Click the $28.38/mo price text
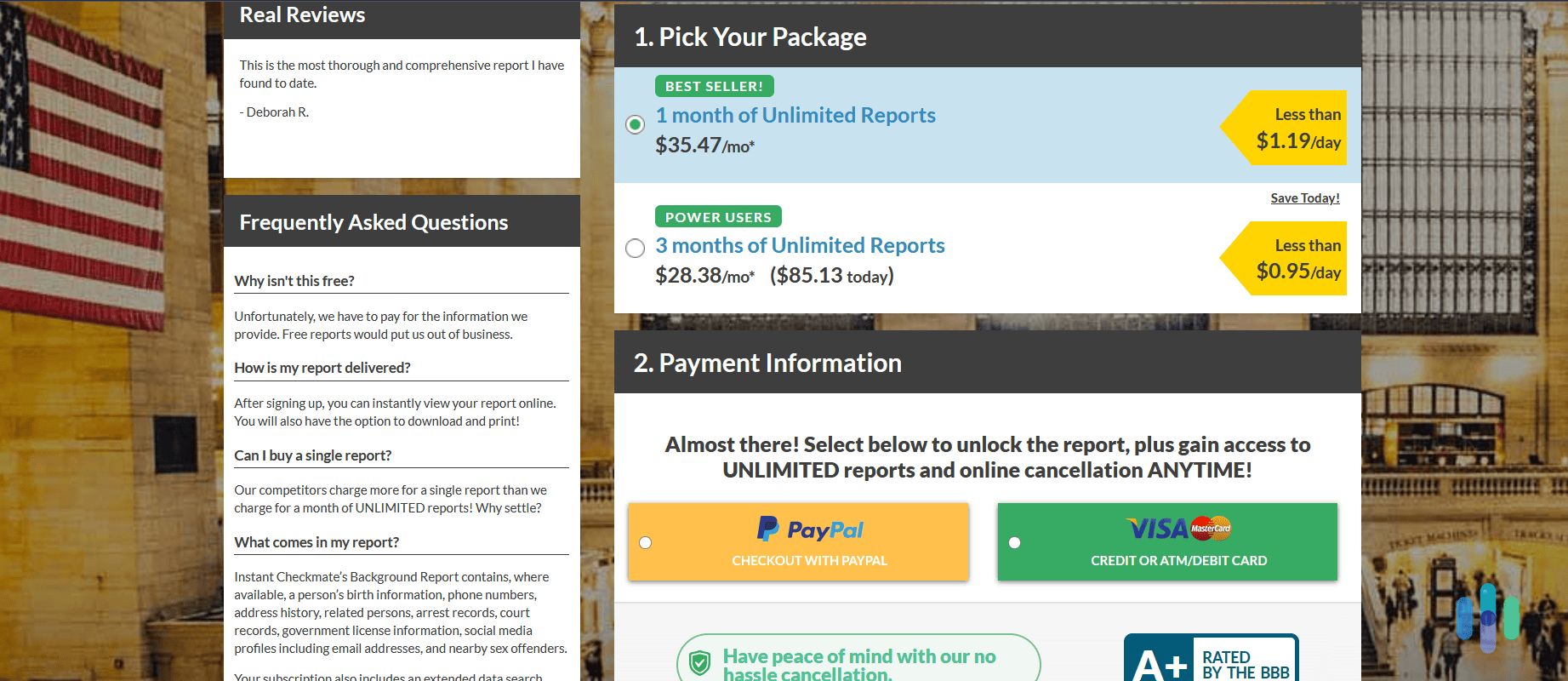This screenshot has width=1568, height=681. [x=705, y=276]
